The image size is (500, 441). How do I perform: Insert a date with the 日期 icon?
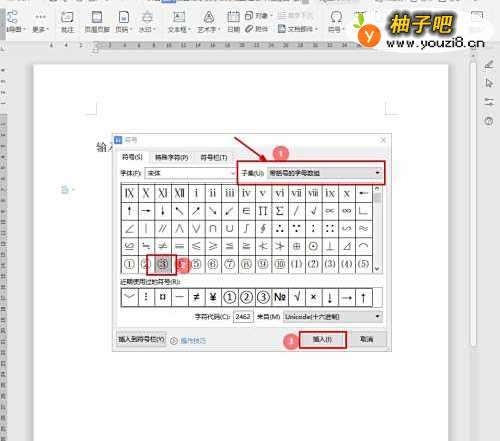pos(233,22)
